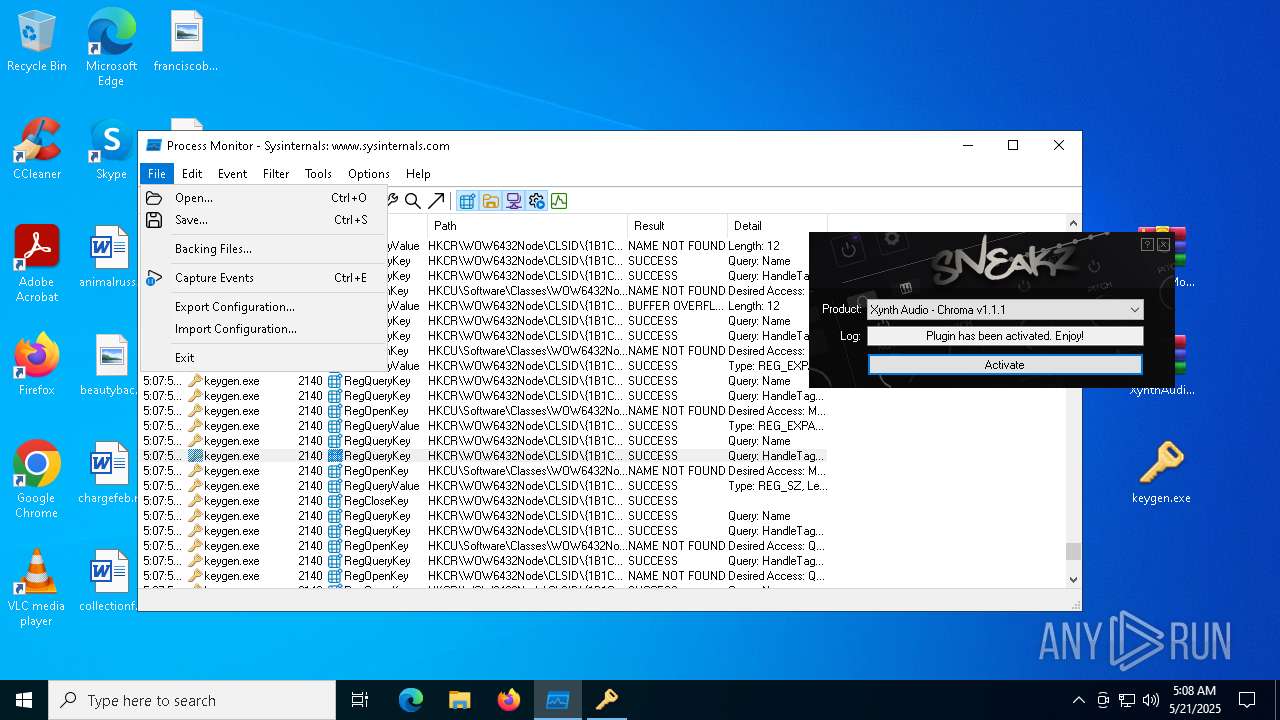This screenshot has height=720, width=1280.
Task: Click the Log text field in keygen
Action: point(1004,336)
